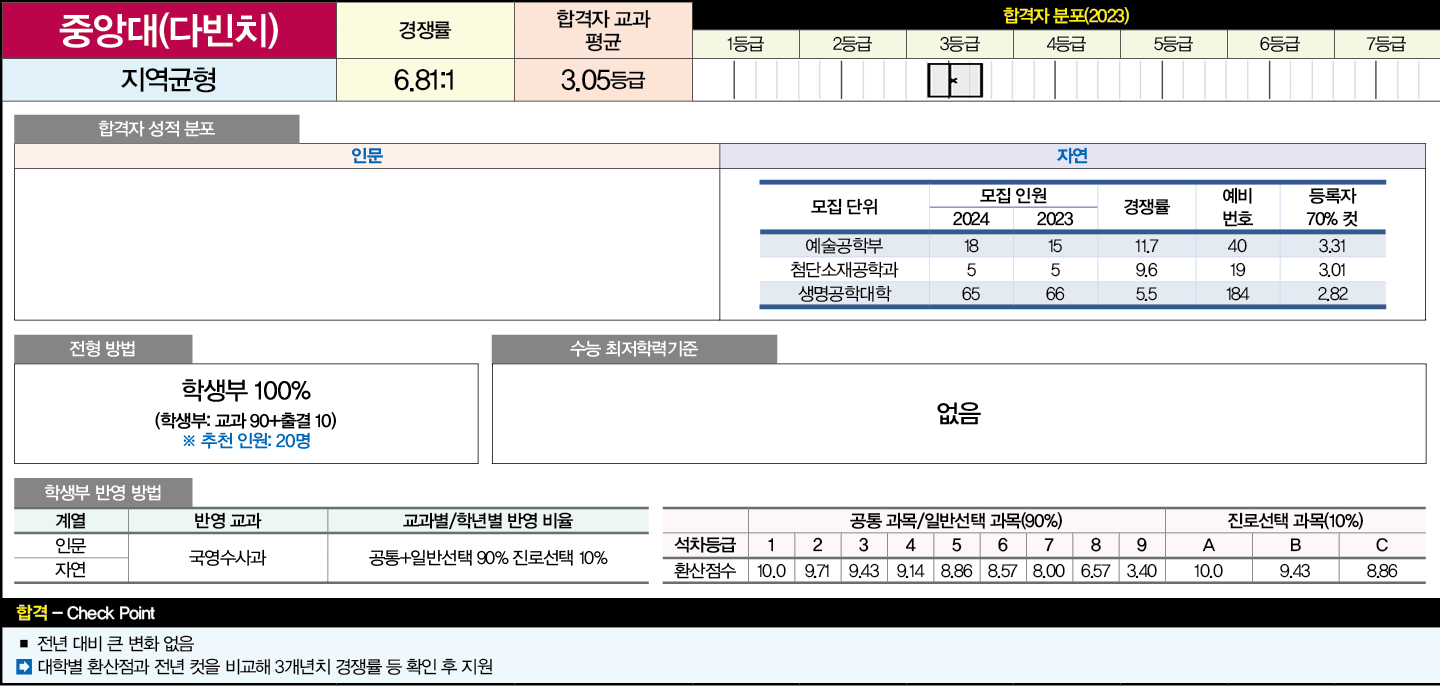Click the '국영수사과' cell
Image resolution: width=1440 pixels, height=692 pixels.
(228, 558)
